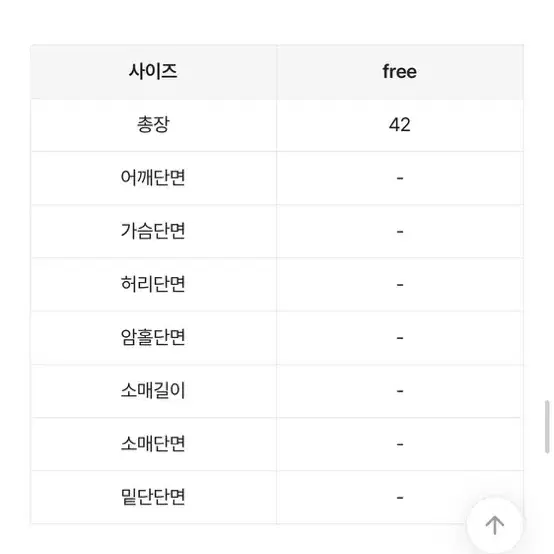Tap the scroll-to-top arrow button
554x554 pixels.
coord(495,525)
